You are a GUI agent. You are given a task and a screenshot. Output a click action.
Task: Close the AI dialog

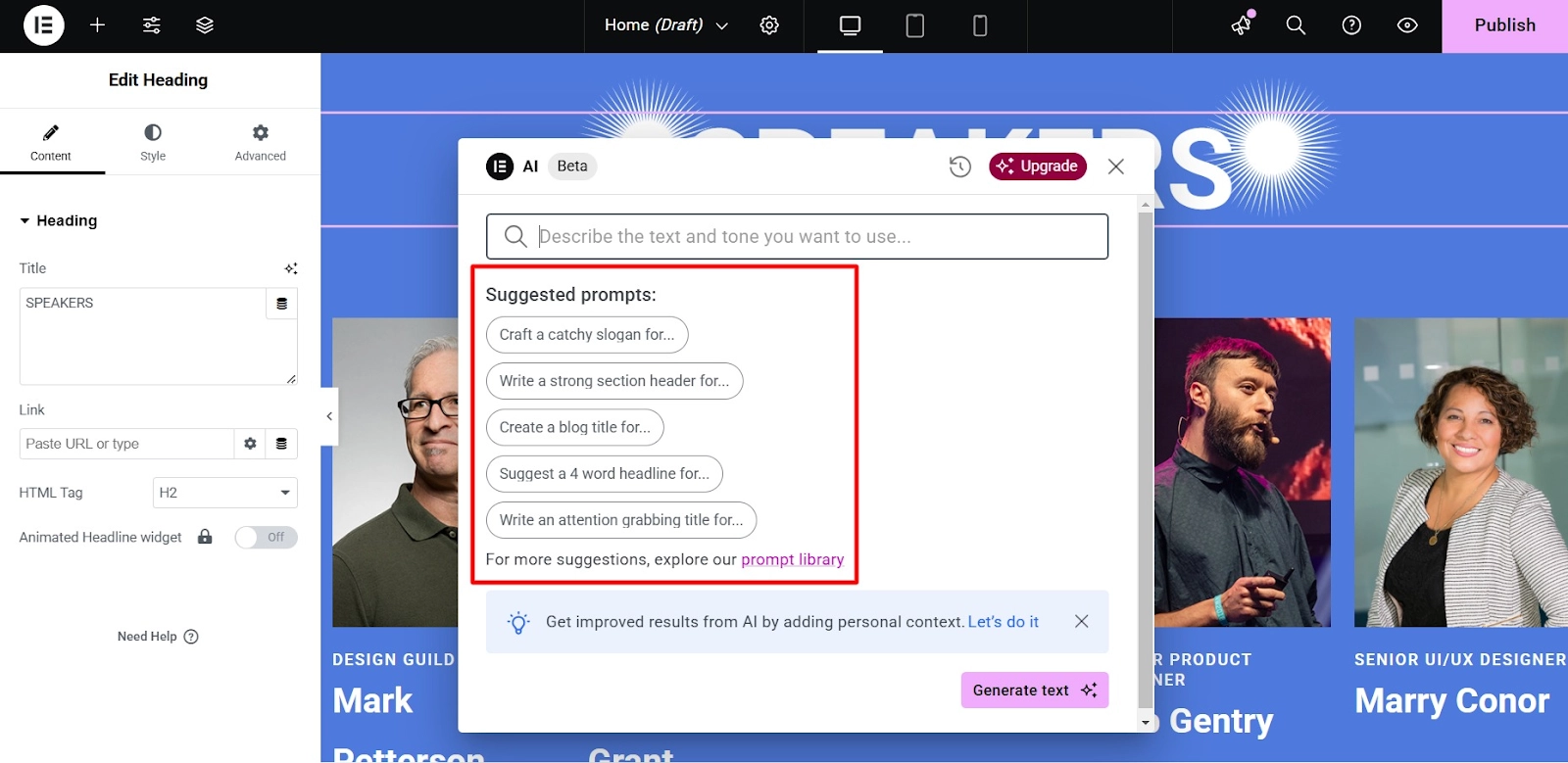(1115, 167)
